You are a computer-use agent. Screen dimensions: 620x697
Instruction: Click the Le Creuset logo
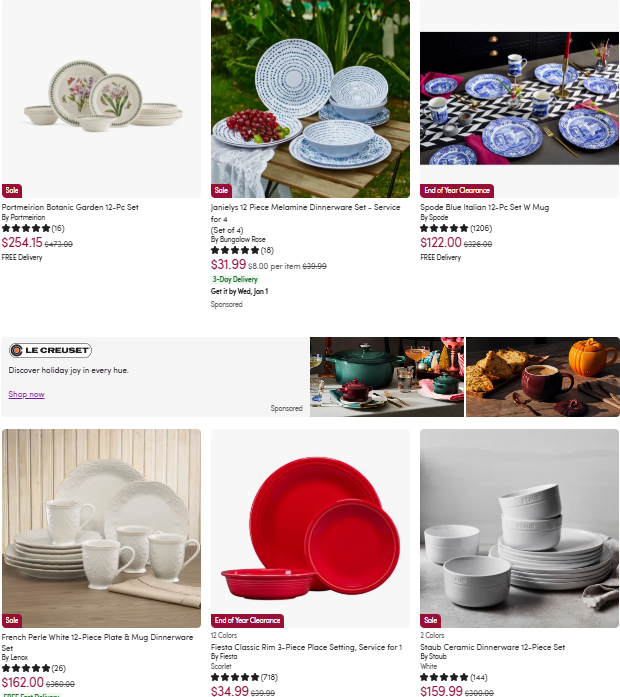[x=50, y=350]
